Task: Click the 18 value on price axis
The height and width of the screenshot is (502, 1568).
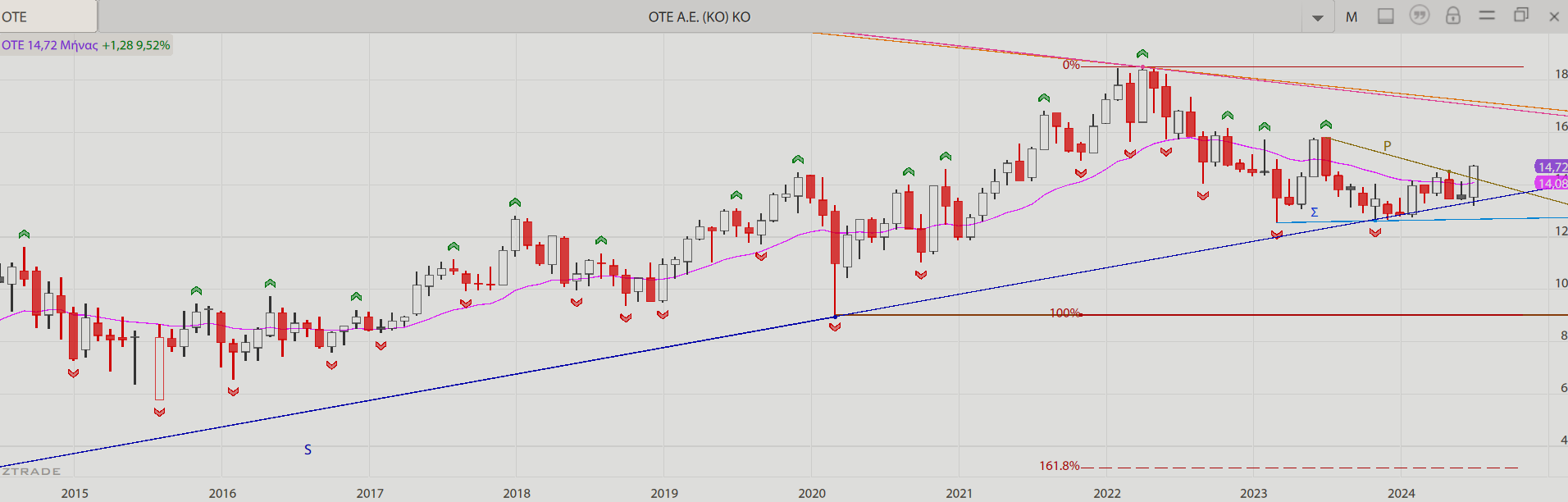Action: [x=1561, y=74]
